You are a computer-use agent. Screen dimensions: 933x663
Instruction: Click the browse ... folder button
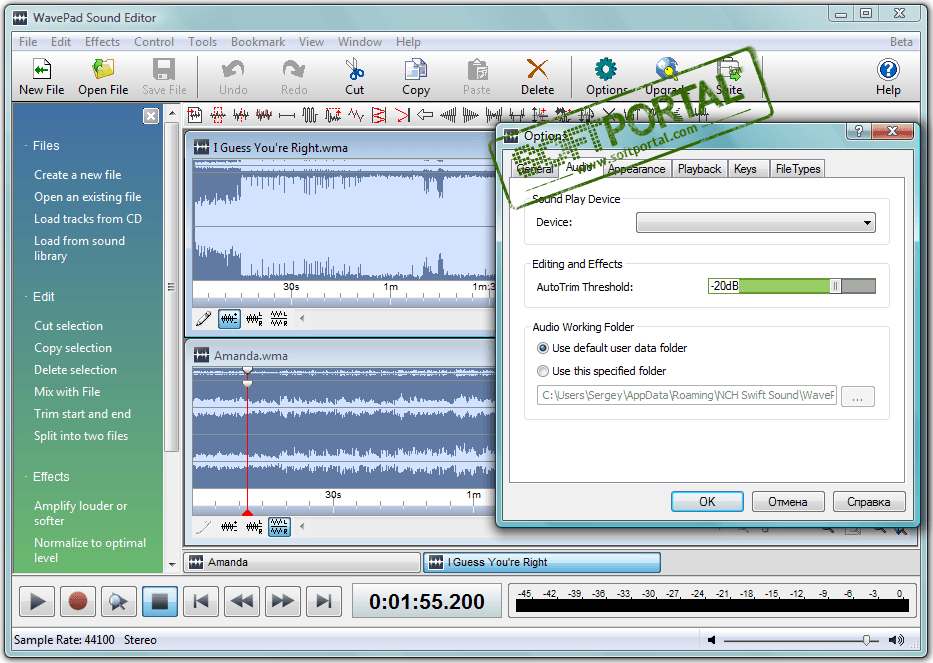[857, 396]
